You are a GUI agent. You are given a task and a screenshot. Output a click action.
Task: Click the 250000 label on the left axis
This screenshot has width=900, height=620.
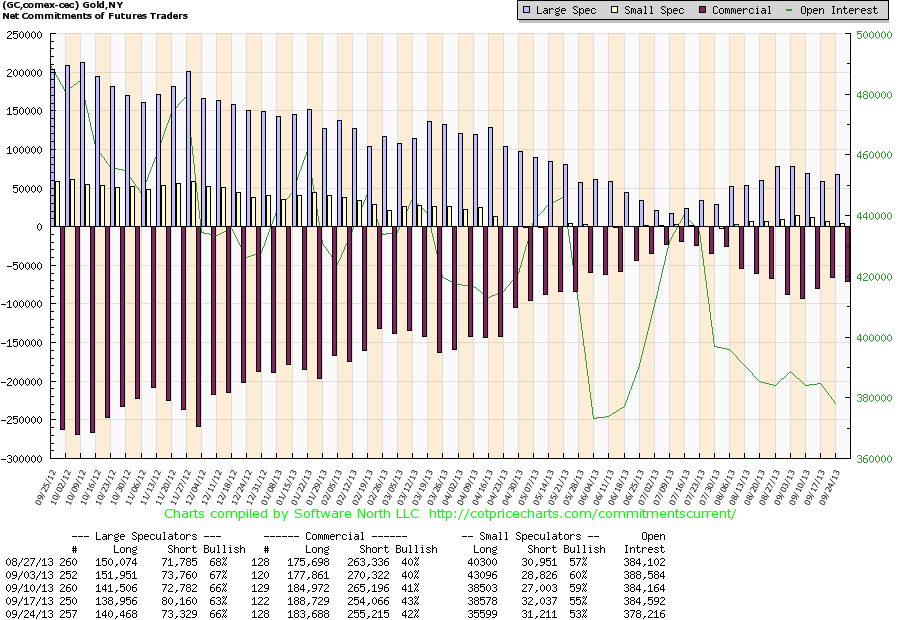click(24, 35)
